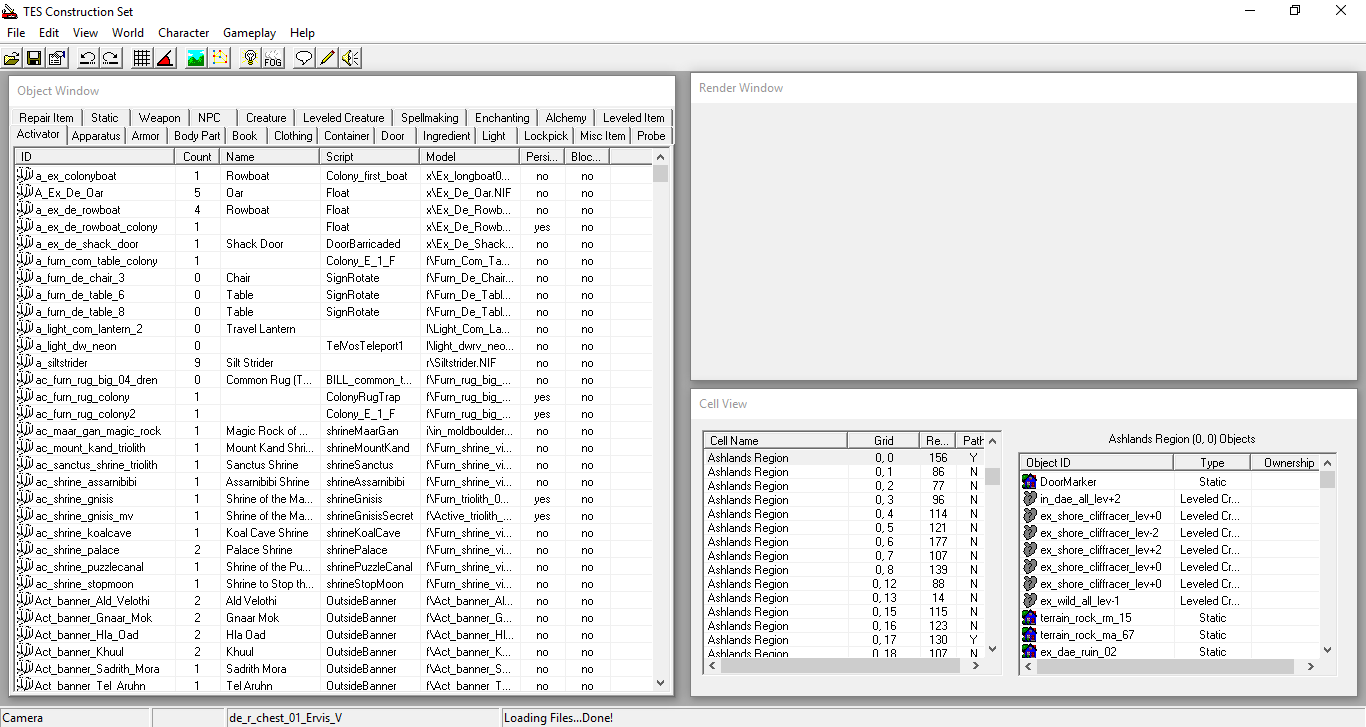Click the icon beside a_light_dw_neon
This screenshot has width=1366, height=727.
tap(25, 346)
